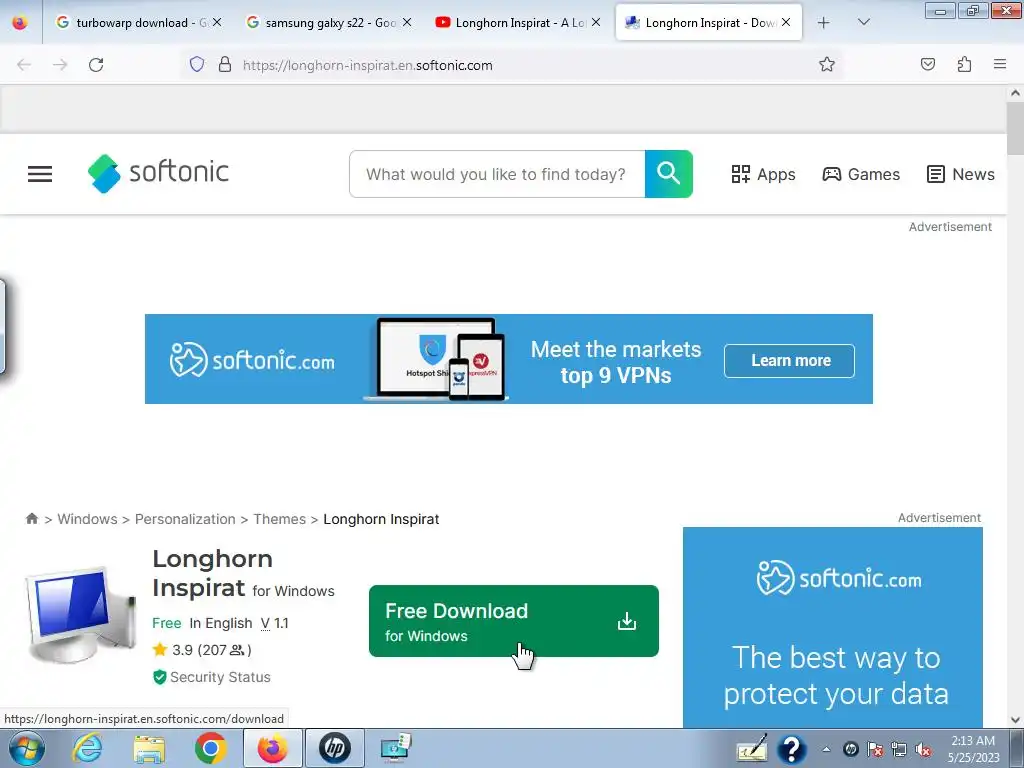
Task: Open the HP application in taskbar
Action: pos(334,748)
